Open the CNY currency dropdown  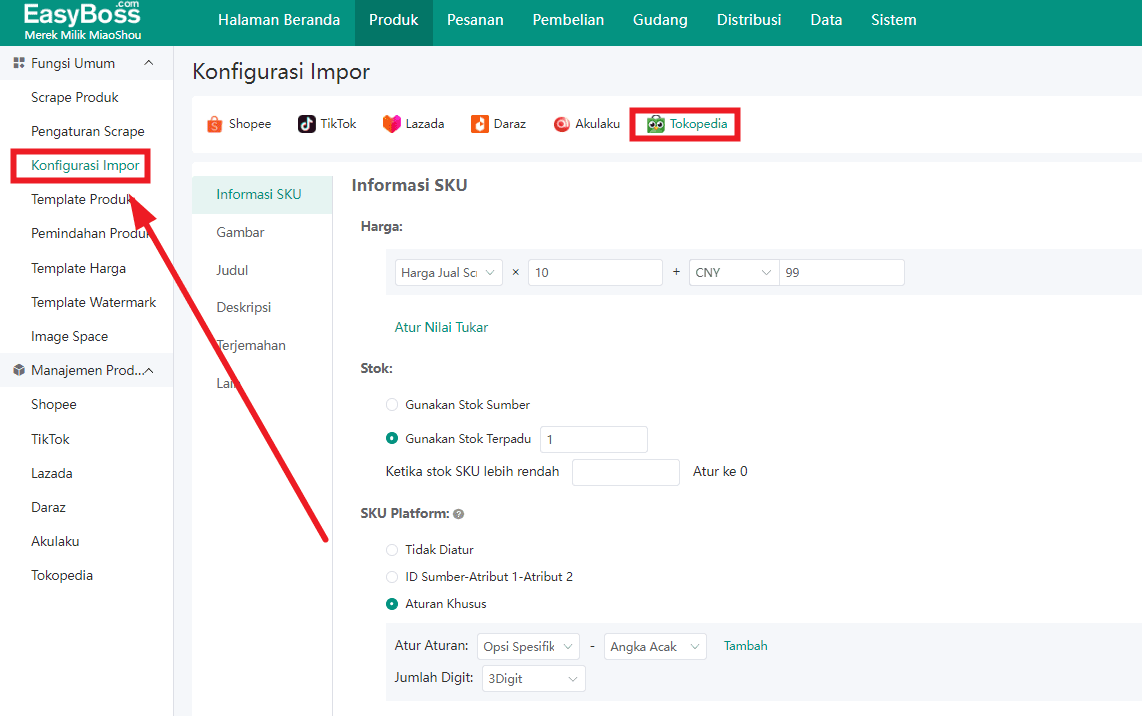point(734,272)
